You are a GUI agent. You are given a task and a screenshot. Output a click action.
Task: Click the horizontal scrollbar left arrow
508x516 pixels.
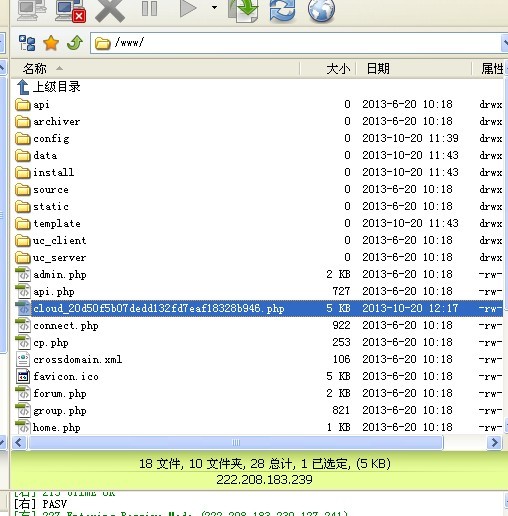click(19, 443)
